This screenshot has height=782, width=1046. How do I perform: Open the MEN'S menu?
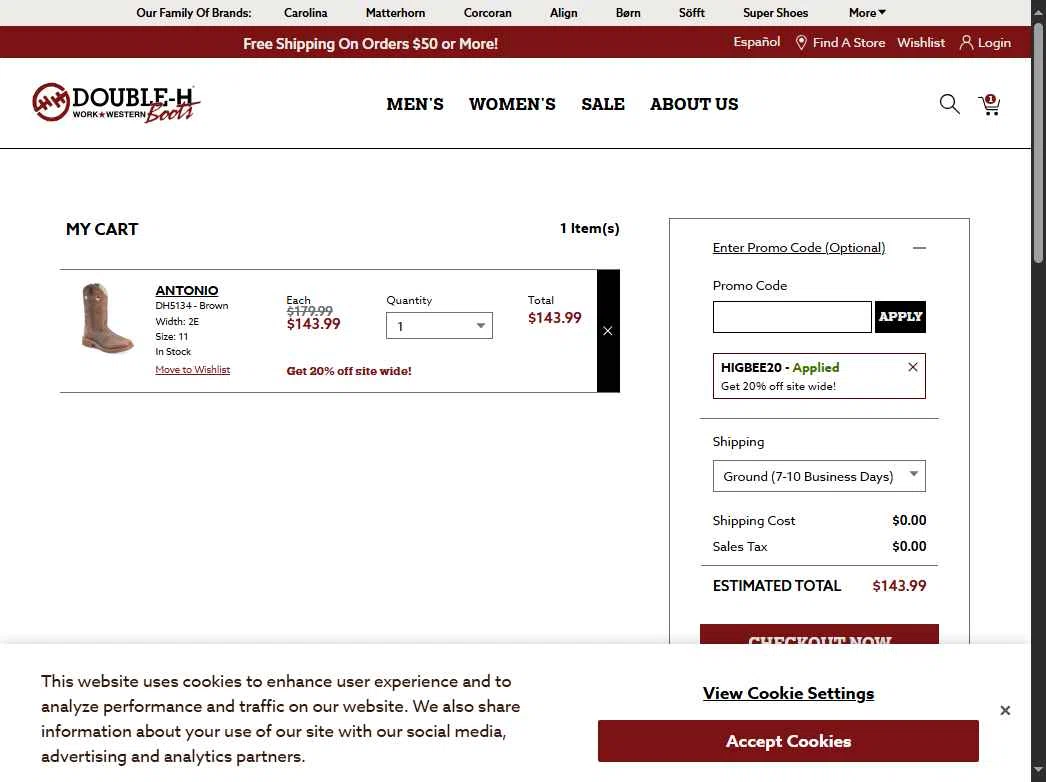pyautogui.click(x=415, y=104)
